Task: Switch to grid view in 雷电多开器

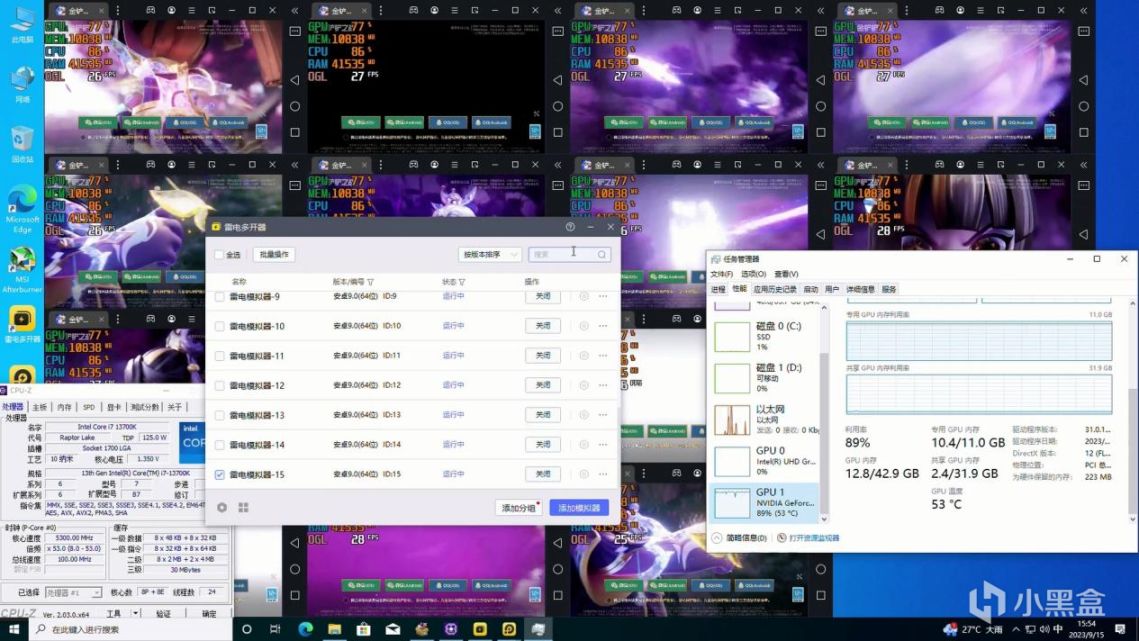Action: point(243,507)
